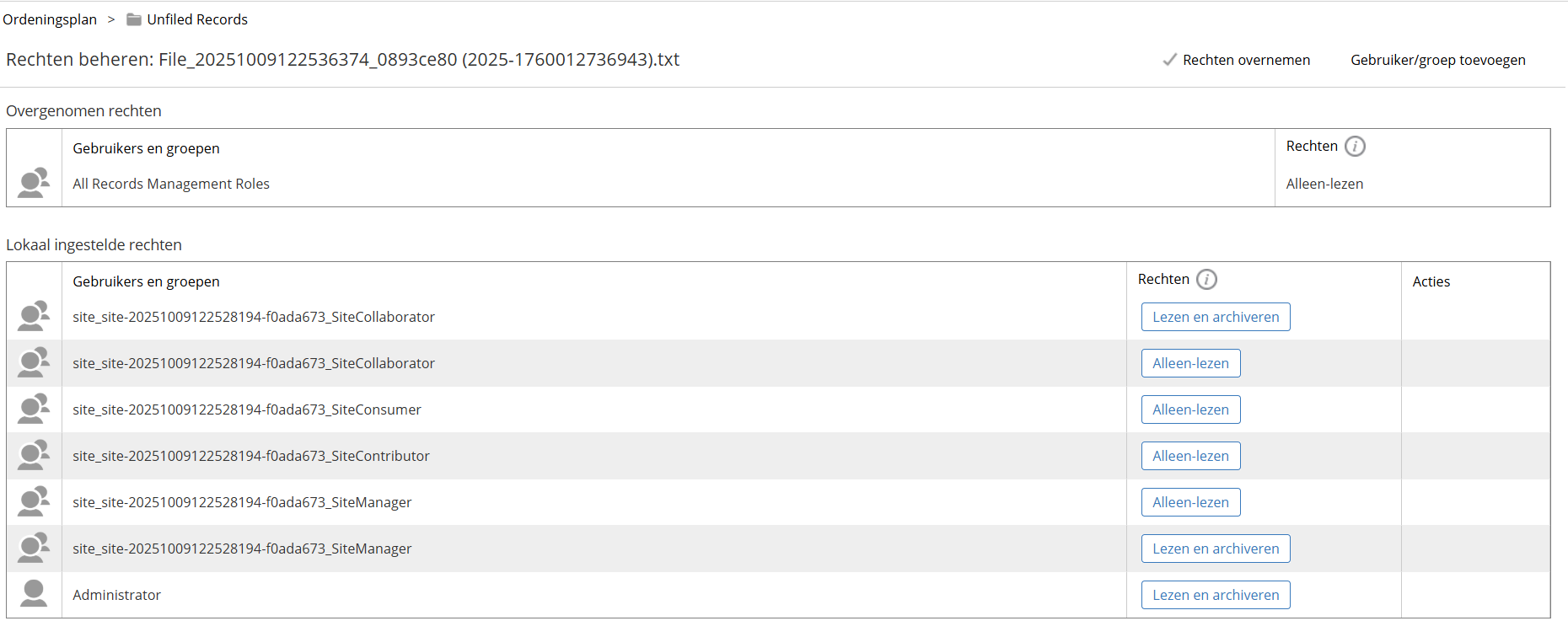Click the SiteContributor group icon
The width and height of the screenshot is (1568, 637).
coord(34,456)
